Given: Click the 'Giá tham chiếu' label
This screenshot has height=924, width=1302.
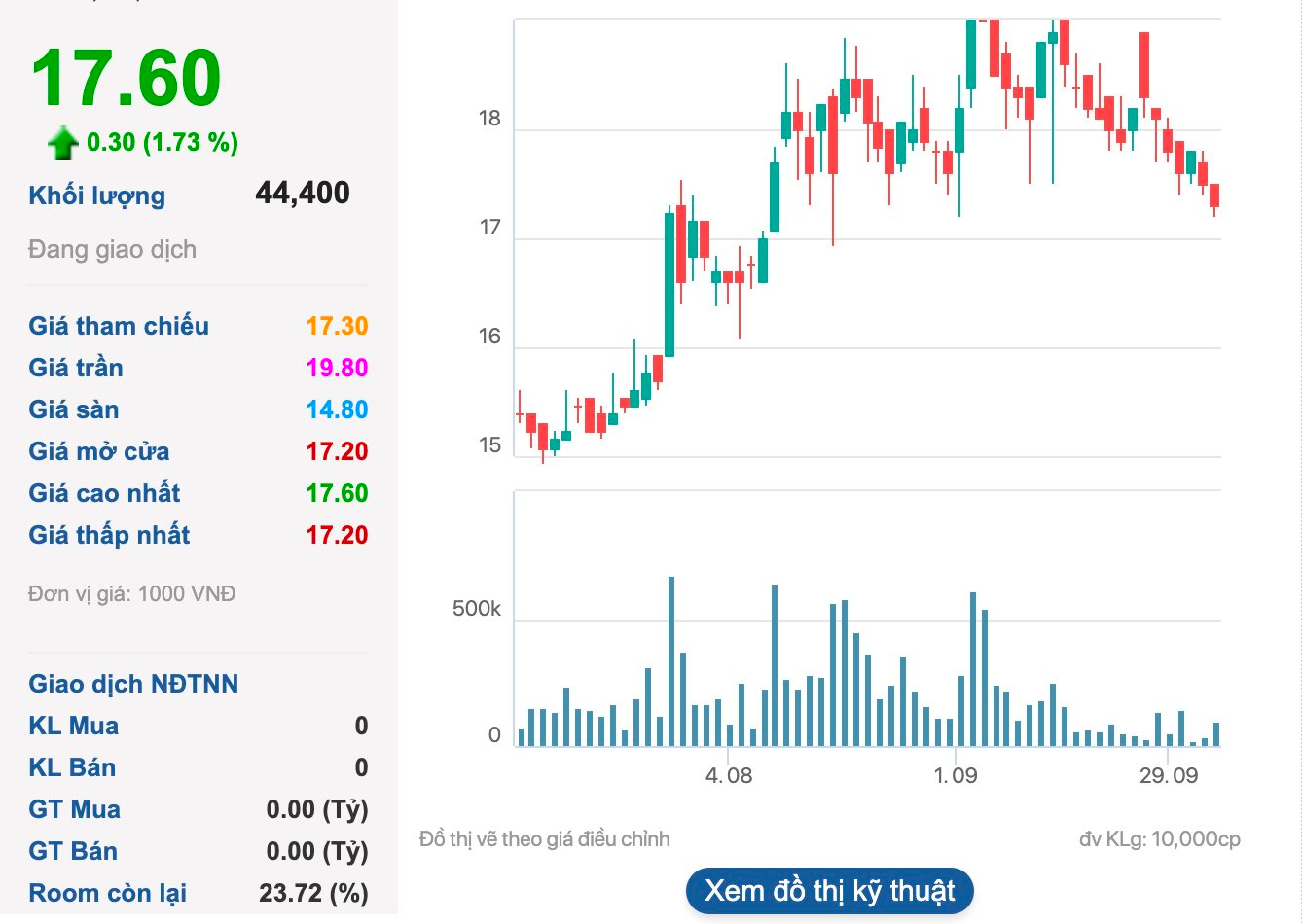Looking at the screenshot, I should (x=119, y=326).
